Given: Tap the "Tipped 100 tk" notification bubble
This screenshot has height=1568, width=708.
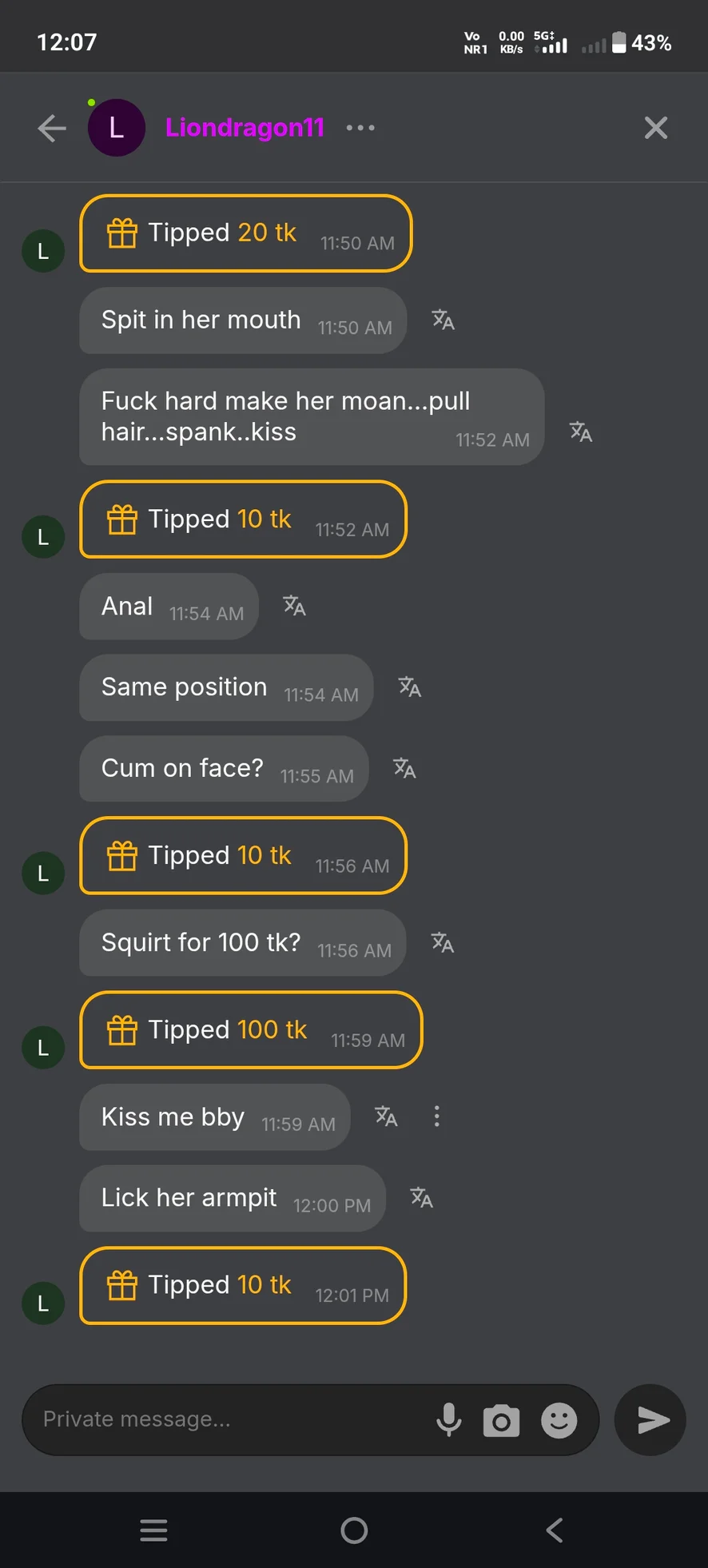Looking at the screenshot, I should [250, 1030].
